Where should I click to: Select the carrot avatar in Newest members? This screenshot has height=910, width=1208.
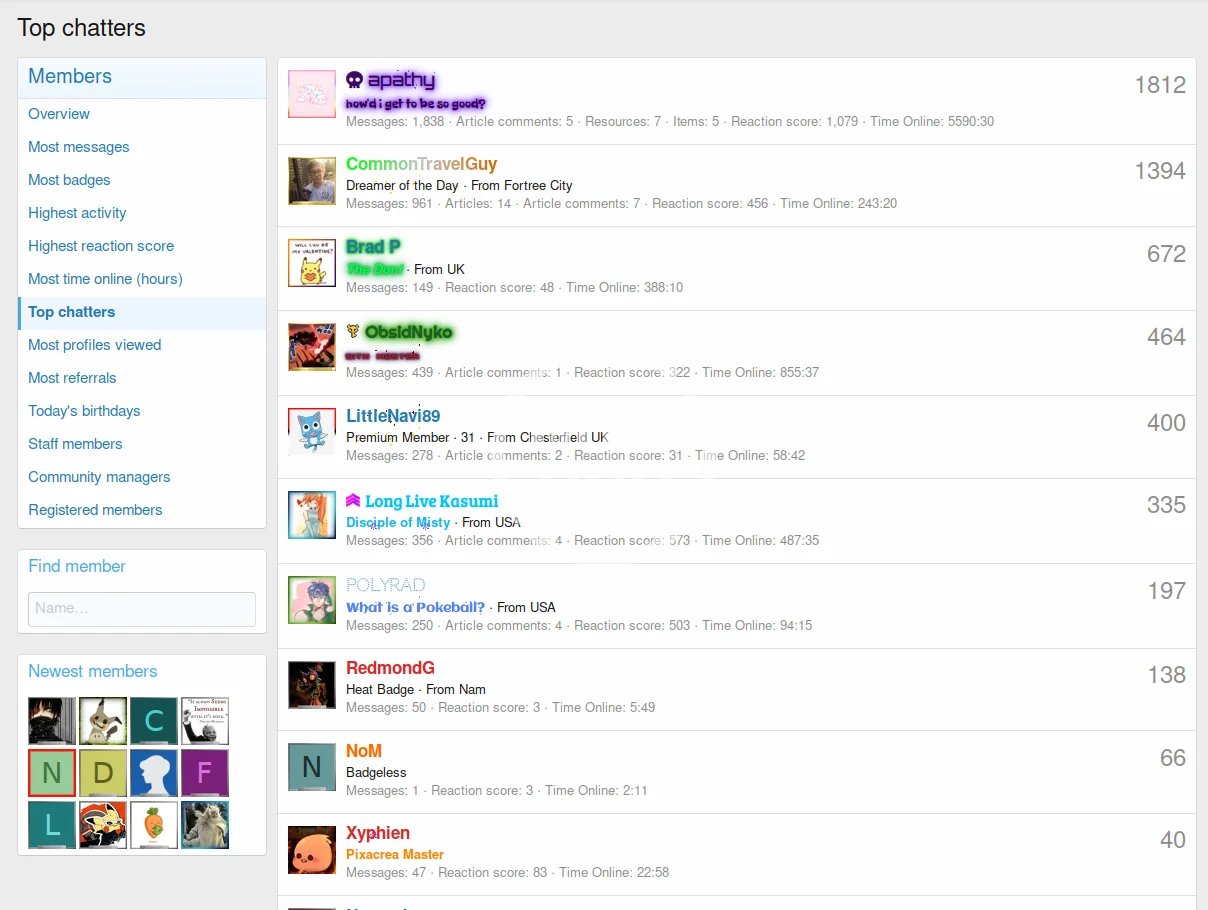[x=154, y=825]
